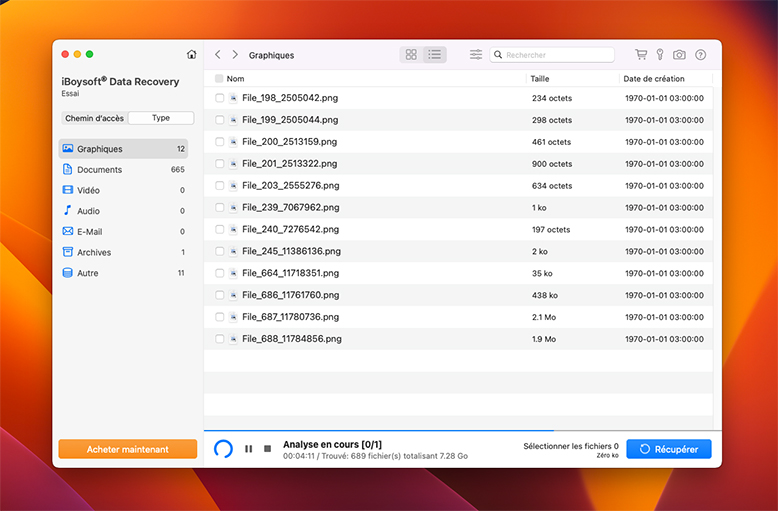The width and height of the screenshot is (778, 511).
Task: Click the Rechercher search field
Action: 552,55
